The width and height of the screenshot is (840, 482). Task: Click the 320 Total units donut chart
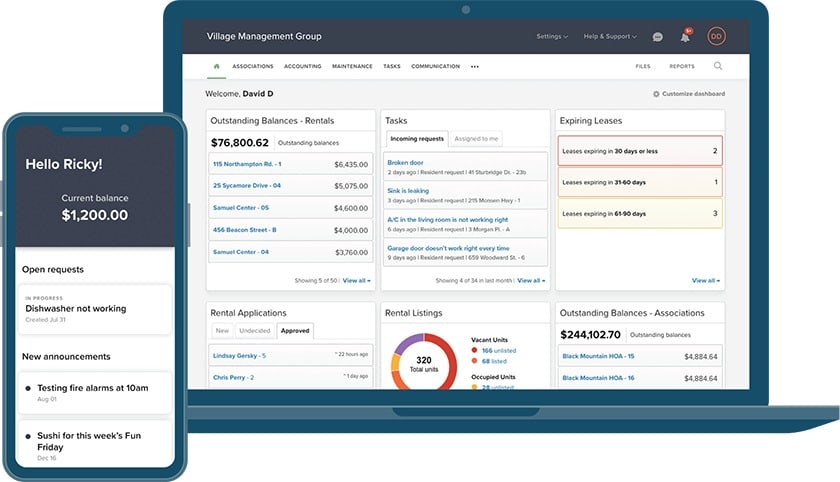tap(424, 362)
